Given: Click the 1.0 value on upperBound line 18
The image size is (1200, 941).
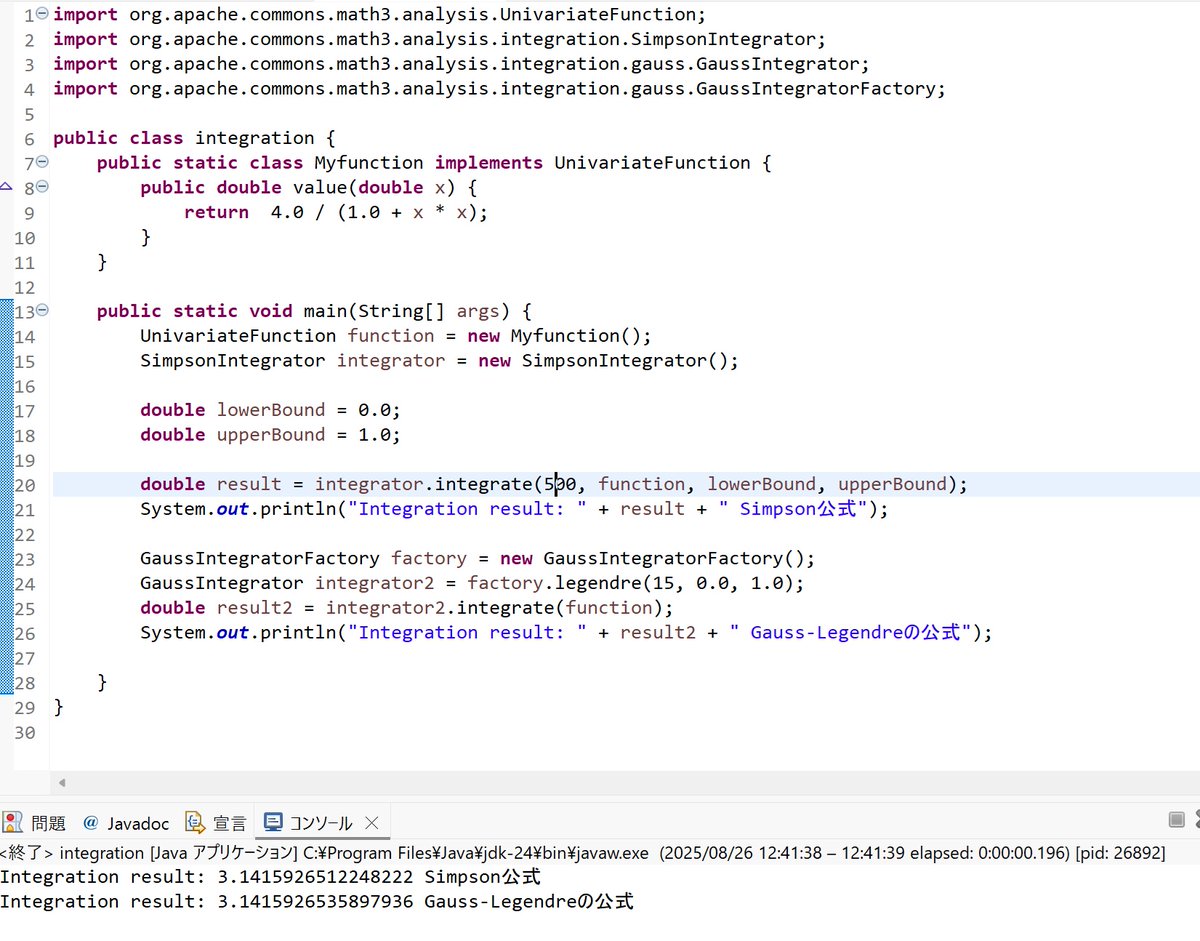Looking at the screenshot, I should coord(375,435).
